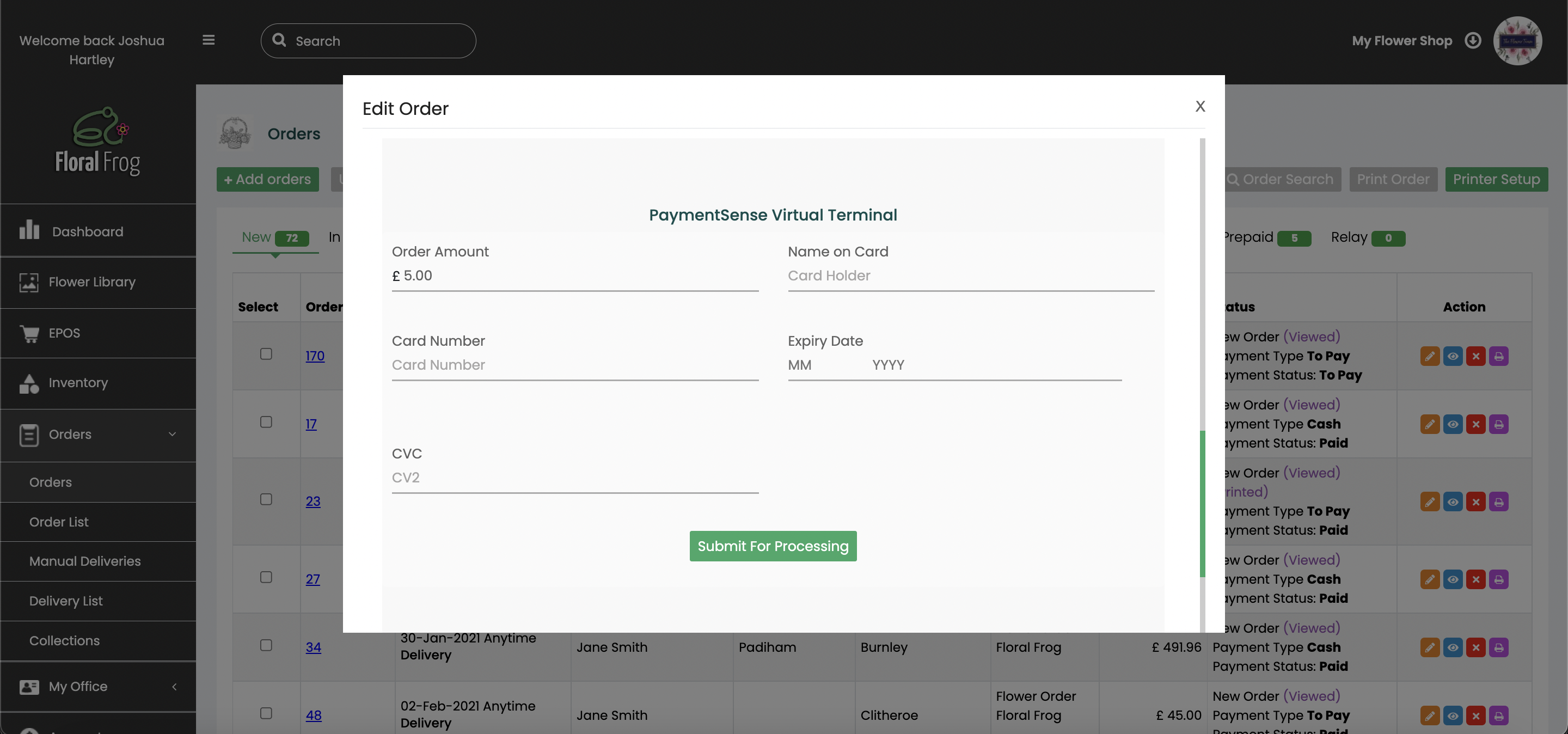This screenshot has width=1568, height=734.
Task: Click Submit For Processing
Action: (773, 546)
